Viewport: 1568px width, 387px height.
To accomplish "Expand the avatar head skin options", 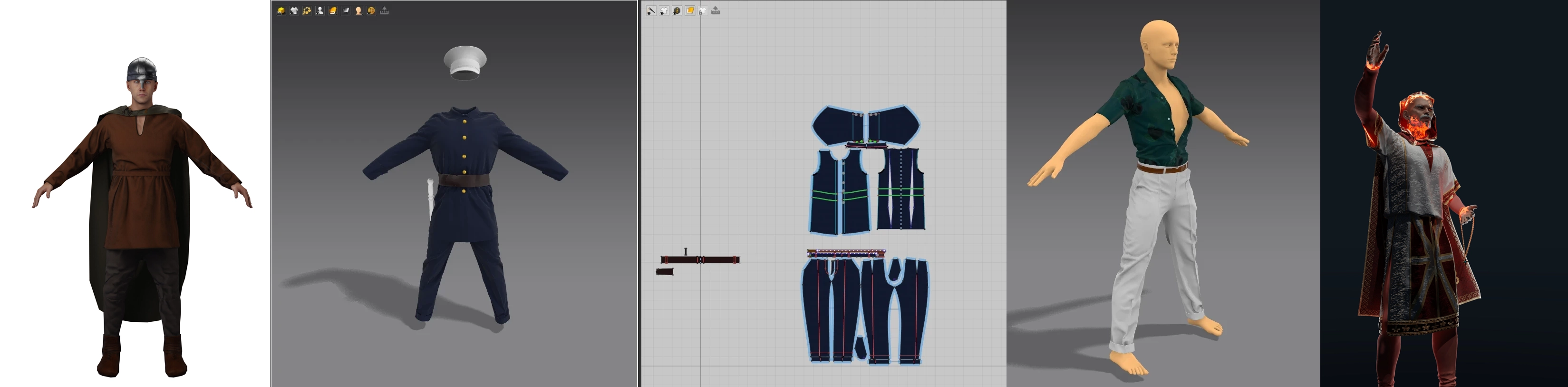I will click(x=358, y=10).
